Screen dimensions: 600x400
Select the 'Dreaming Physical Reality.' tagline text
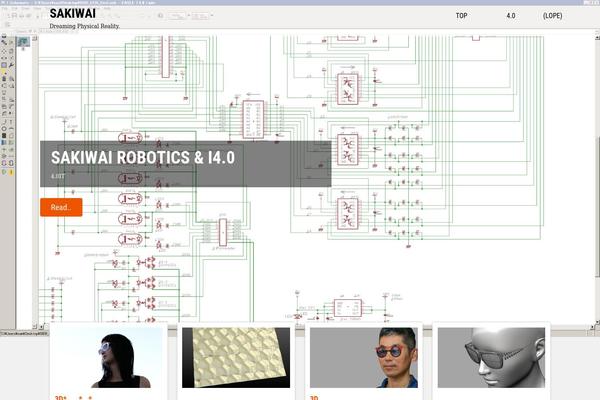pyautogui.click(x=85, y=26)
